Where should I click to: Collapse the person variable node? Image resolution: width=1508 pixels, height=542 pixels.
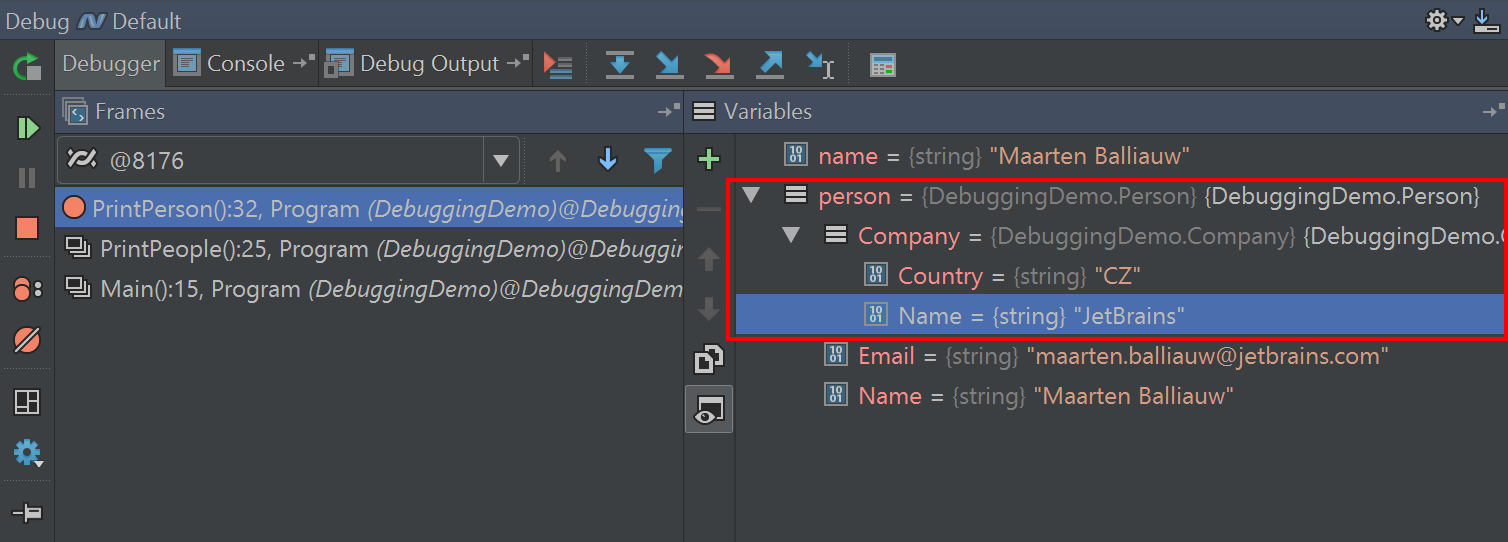coord(752,196)
